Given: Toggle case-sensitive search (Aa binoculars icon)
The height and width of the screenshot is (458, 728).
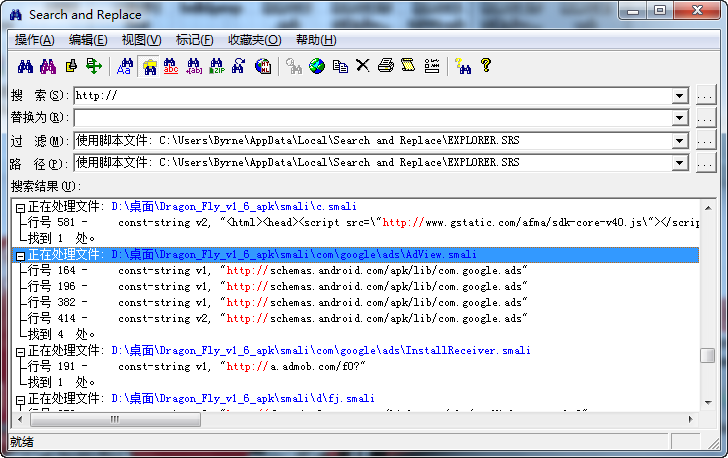Looking at the screenshot, I should [x=124, y=66].
